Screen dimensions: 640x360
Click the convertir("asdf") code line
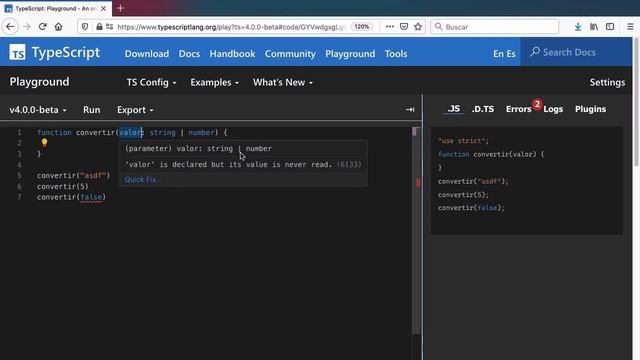pos(73,176)
